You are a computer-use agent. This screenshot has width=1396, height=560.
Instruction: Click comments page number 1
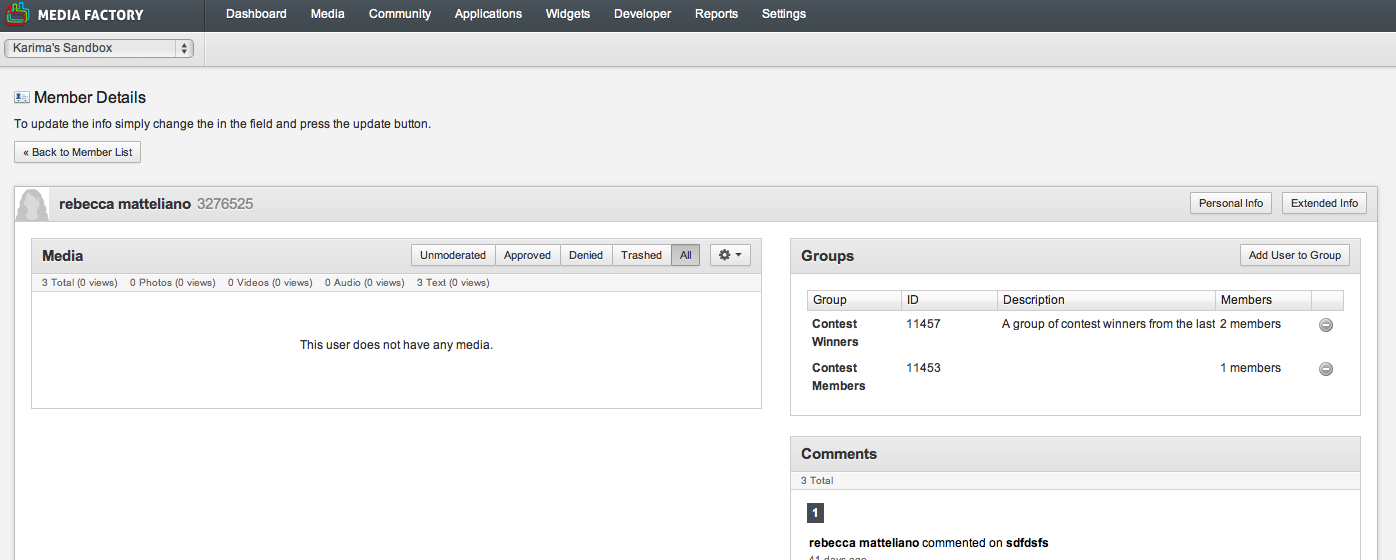pyautogui.click(x=815, y=513)
